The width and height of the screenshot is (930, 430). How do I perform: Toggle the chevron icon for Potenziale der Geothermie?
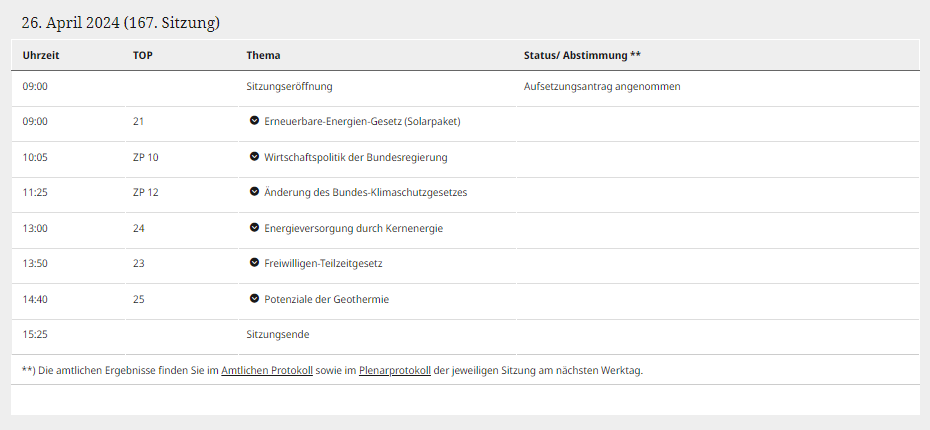coord(255,299)
